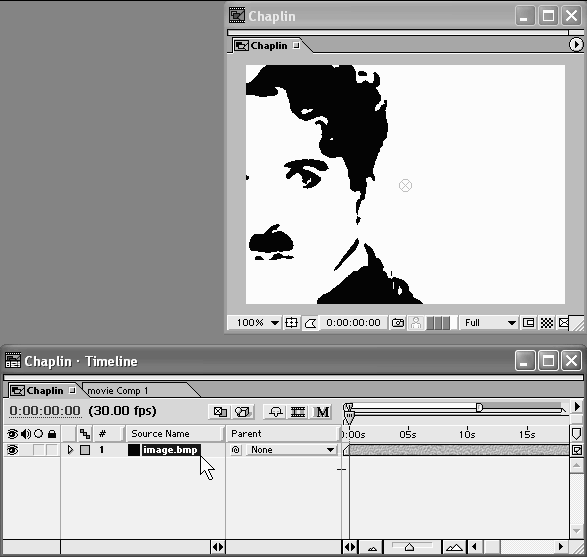This screenshot has height=557, width=587.
Task: Click the parent pick whip for image.bmp
Action: click(235, 450)
